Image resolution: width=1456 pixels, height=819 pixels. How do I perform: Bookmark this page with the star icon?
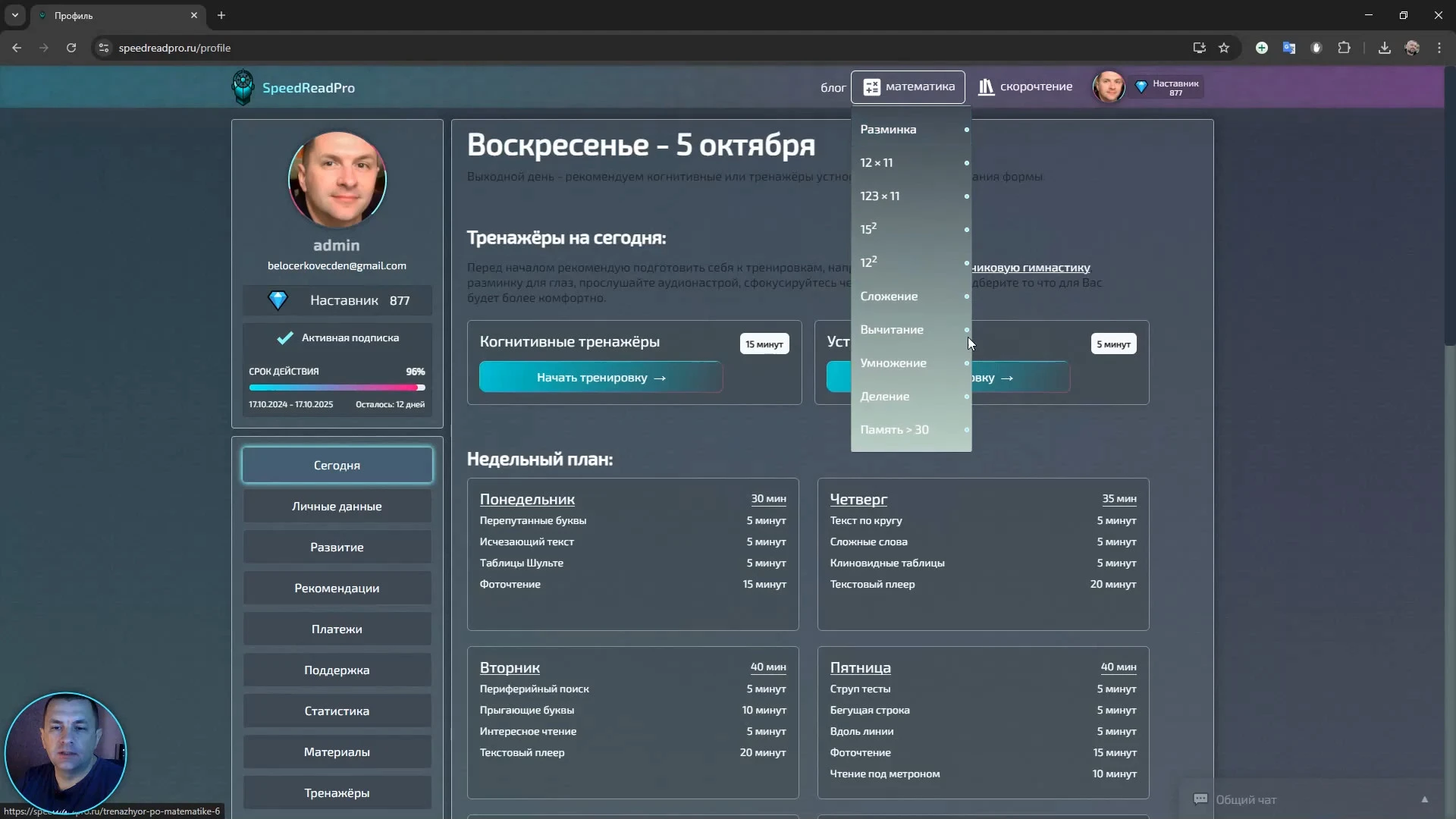pyautogui.click(x=1224, y=48)
